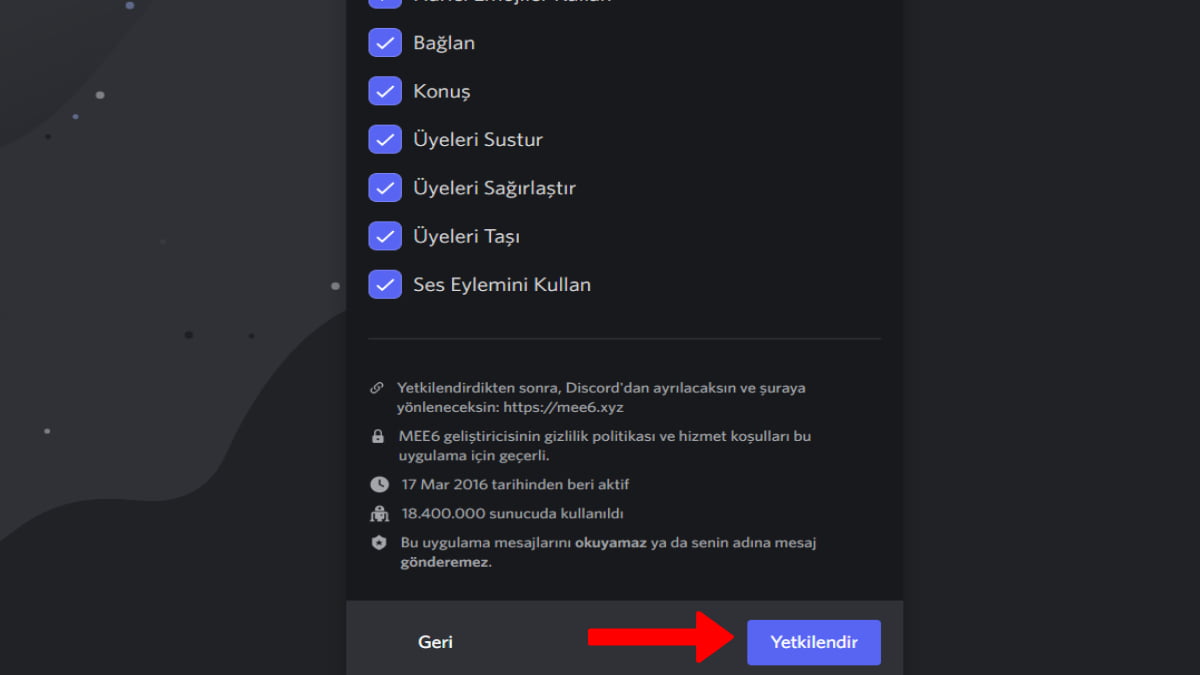The width and height of the screenshot is (1200, 675).
Task: Click the bold okuyamaz word
Action: click(x=610, y=543)
